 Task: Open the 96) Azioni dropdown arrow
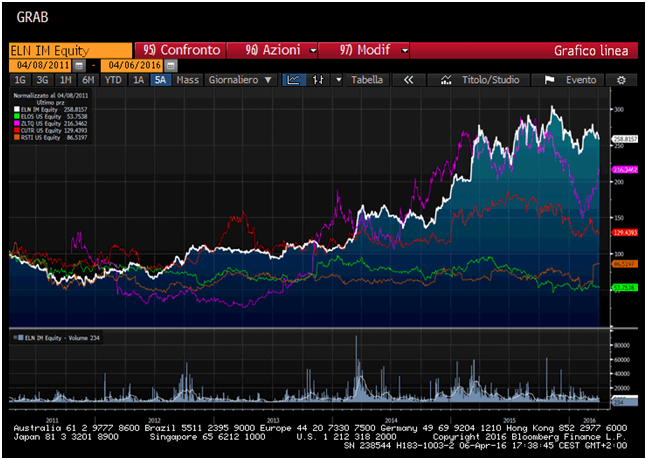313,50
